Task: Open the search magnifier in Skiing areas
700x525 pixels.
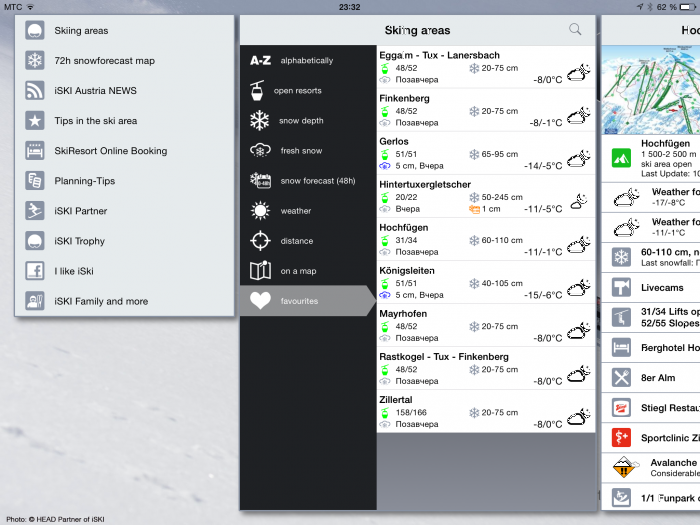Action: (x=575, y=29)
